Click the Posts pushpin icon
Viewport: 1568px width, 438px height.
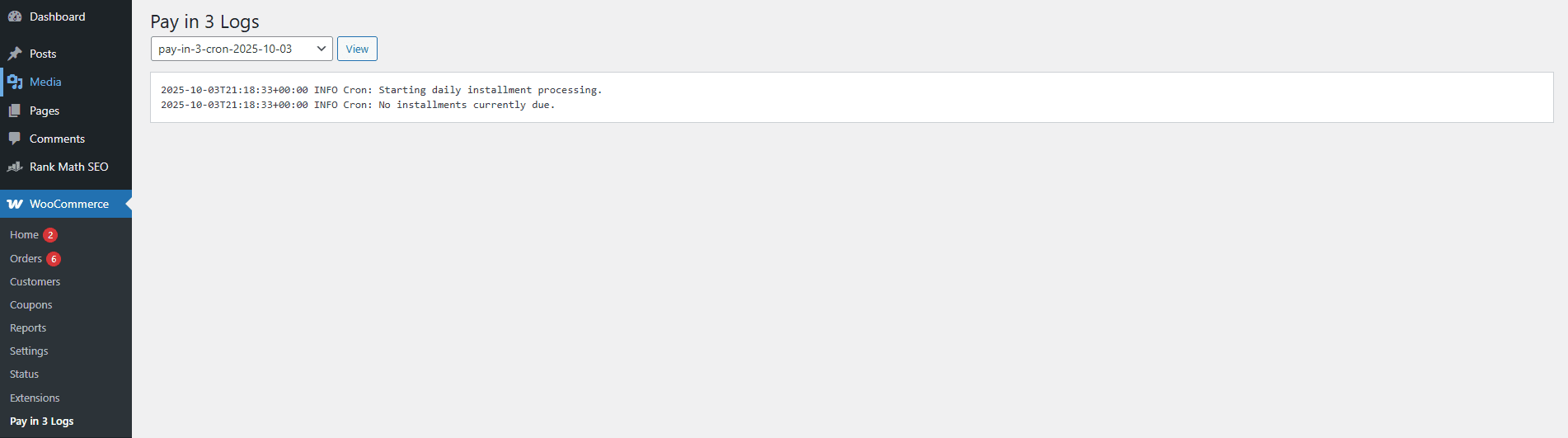[x=15, y=54]
